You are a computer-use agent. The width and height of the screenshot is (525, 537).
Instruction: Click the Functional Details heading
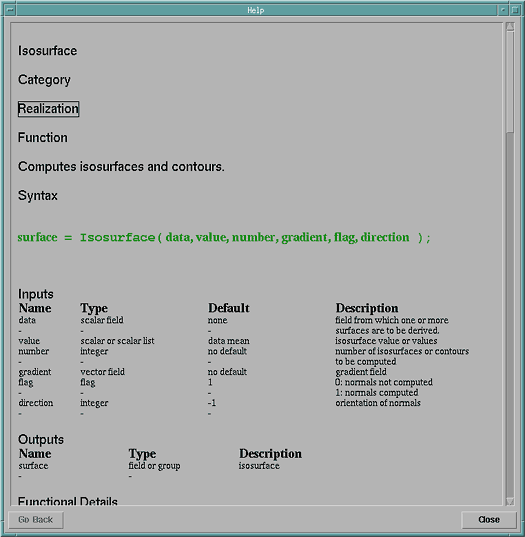pyautogui.click(x=68, y=501)
